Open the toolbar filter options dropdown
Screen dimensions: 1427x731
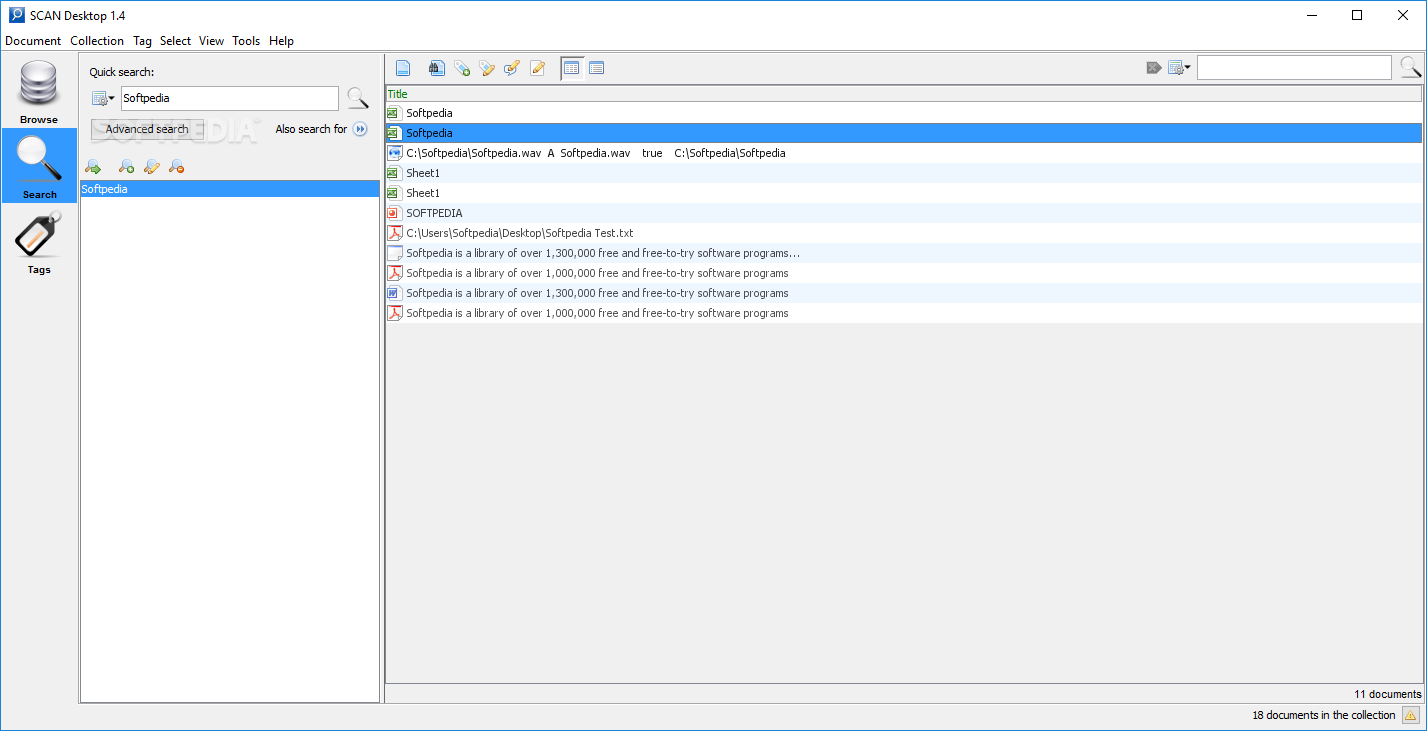click(x=1180, y=68)
